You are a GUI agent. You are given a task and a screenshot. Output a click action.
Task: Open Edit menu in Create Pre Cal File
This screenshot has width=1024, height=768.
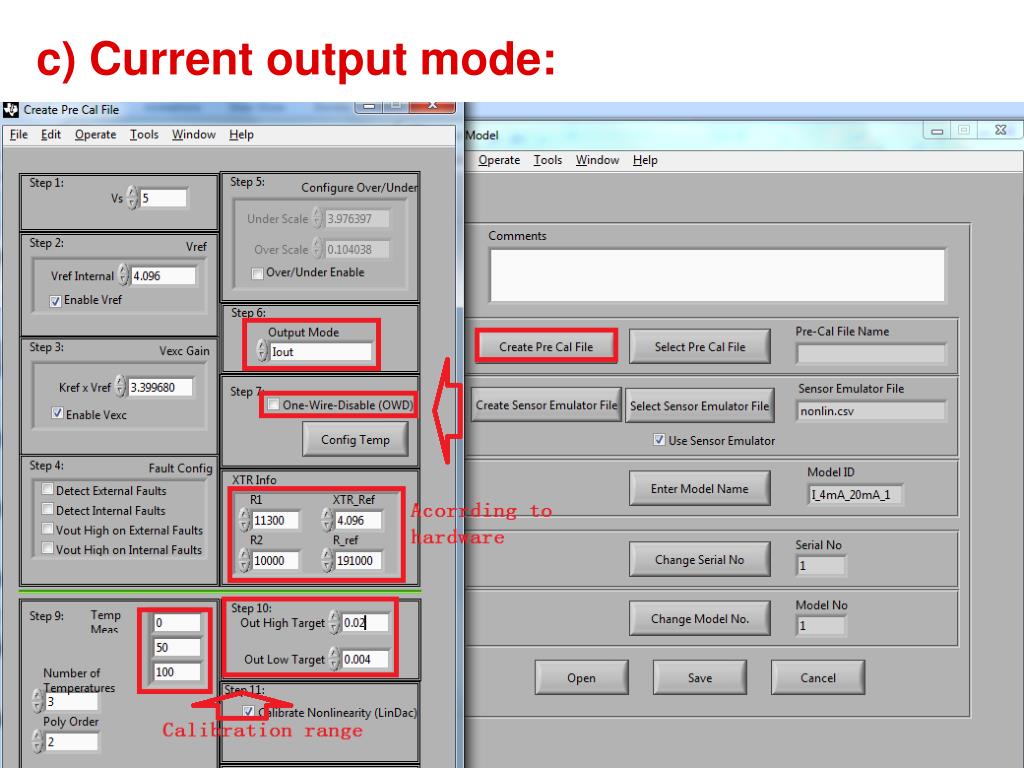click(x=51, y=135)
